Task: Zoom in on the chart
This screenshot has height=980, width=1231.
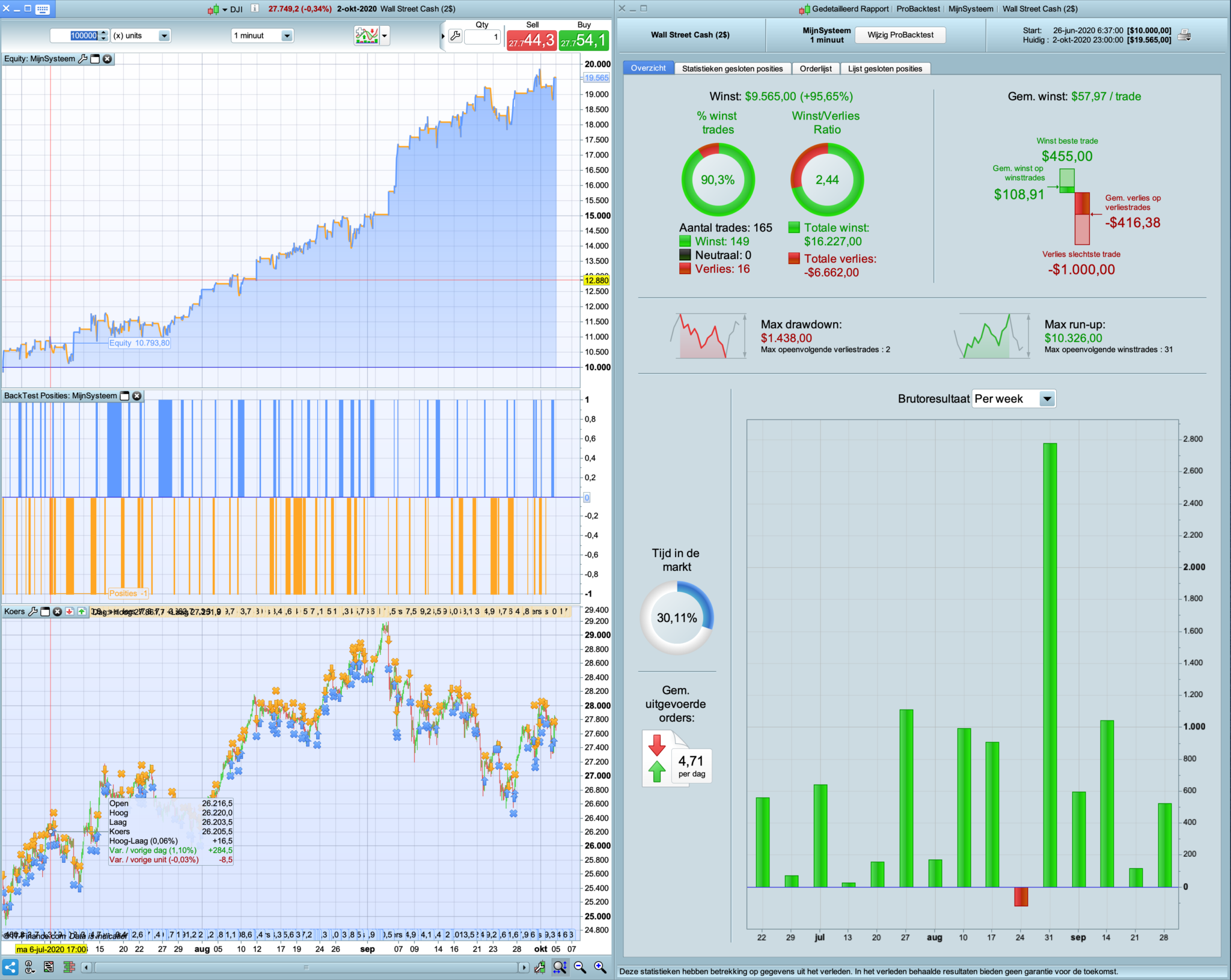Action: tap(600, 967)
